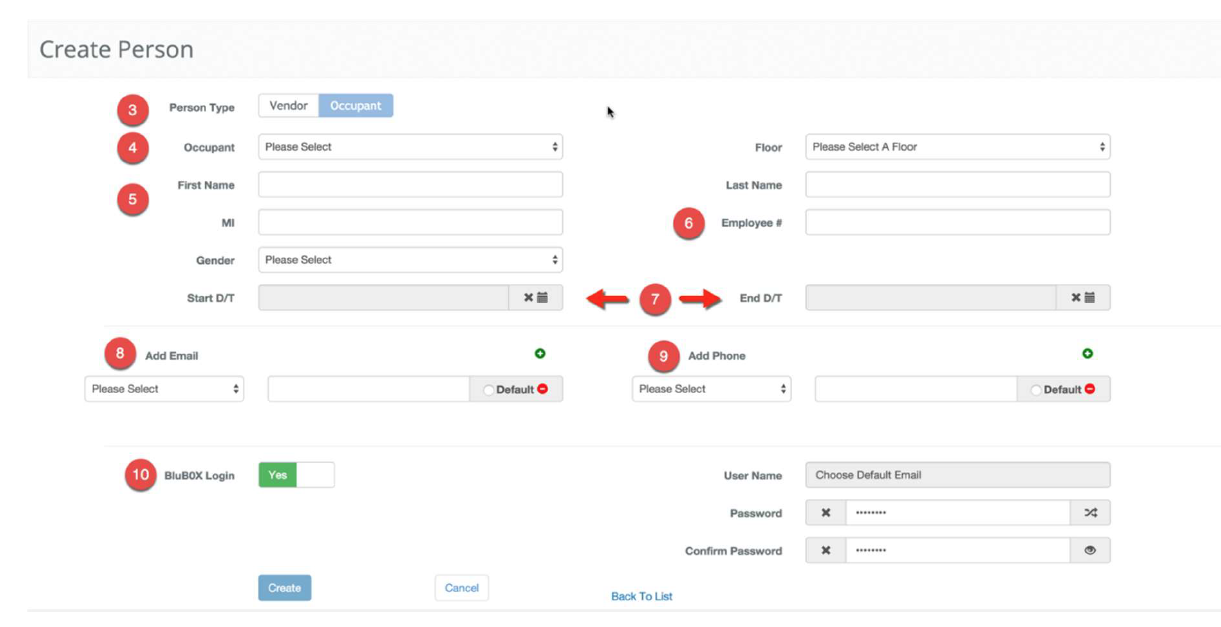Open the Start D/T calendar picker
The image size is (1221, 627).
[x=542, y=298]
